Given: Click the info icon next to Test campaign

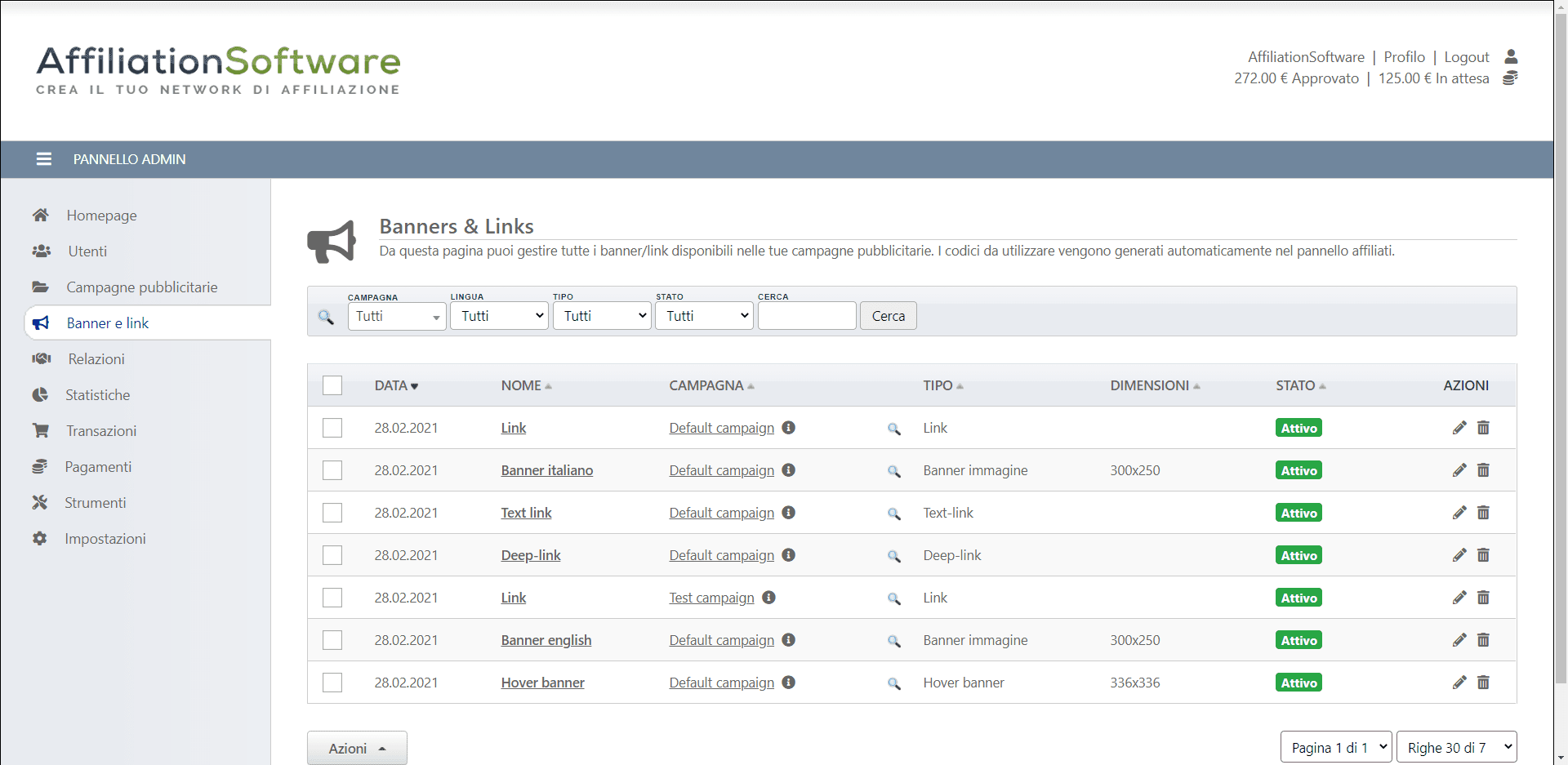Looking at the screenshot, I should tap(768, 598).
